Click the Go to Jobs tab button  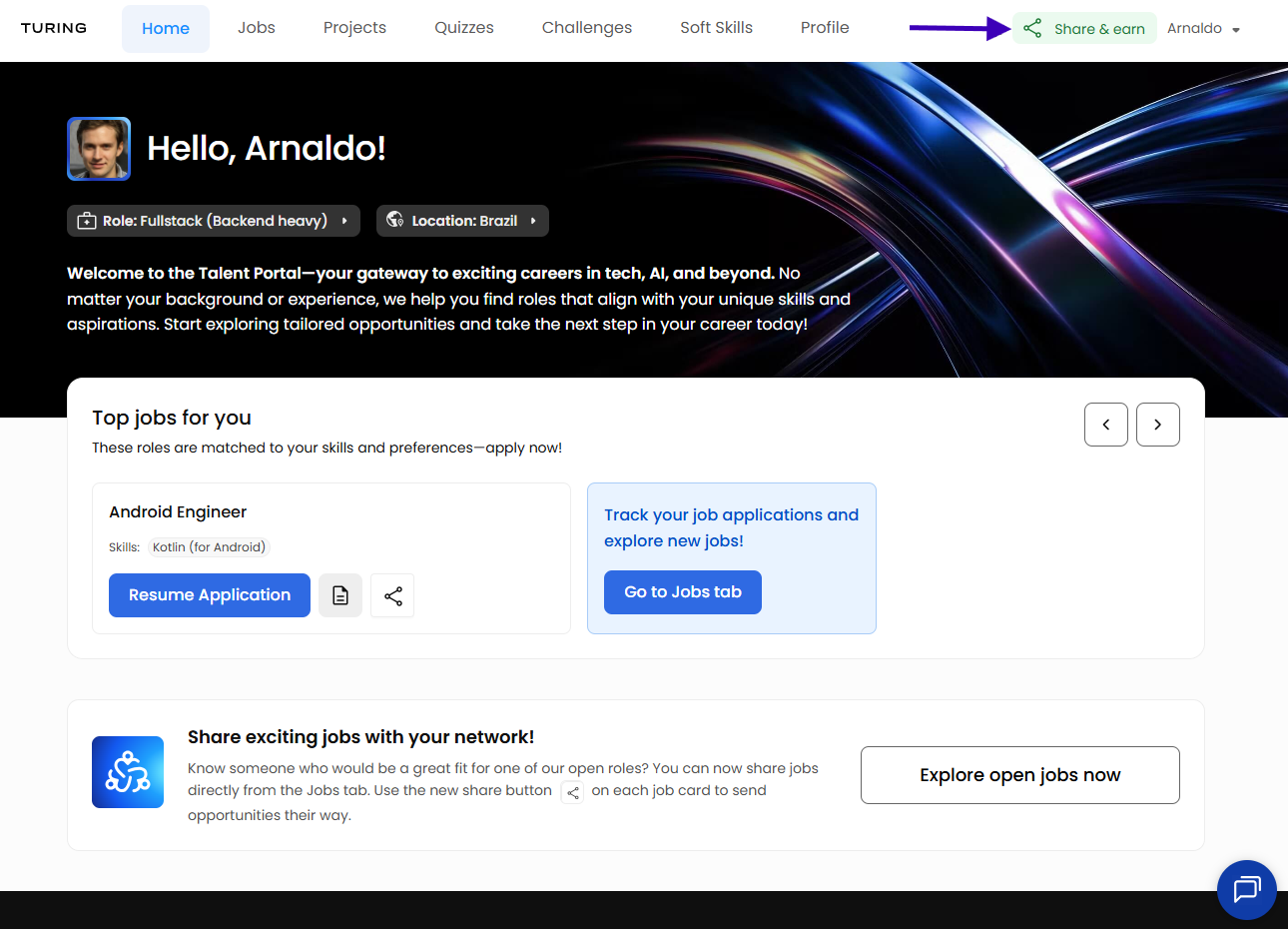click(x=682, y=591)
